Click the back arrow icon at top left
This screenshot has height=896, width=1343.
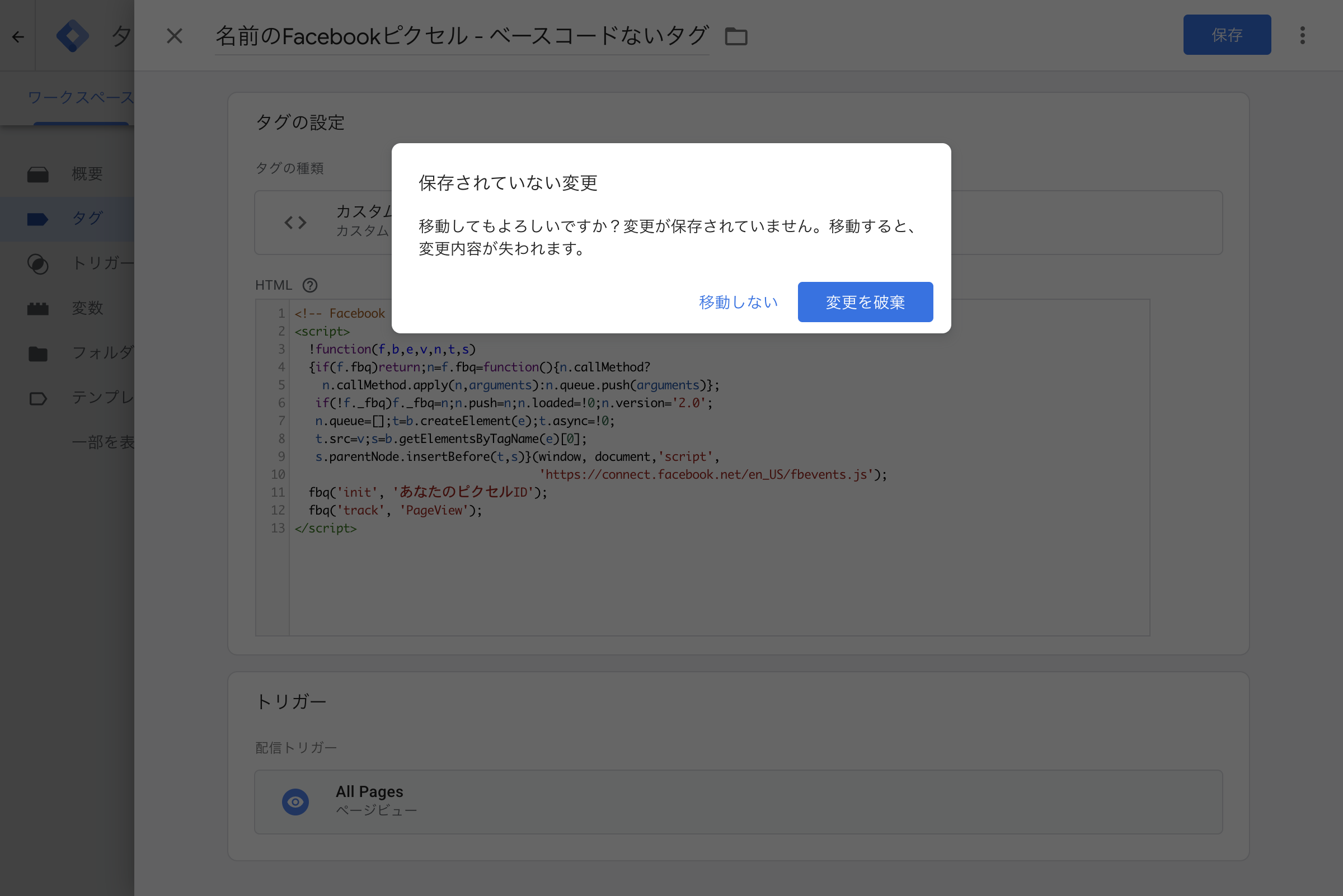point(18,36)
